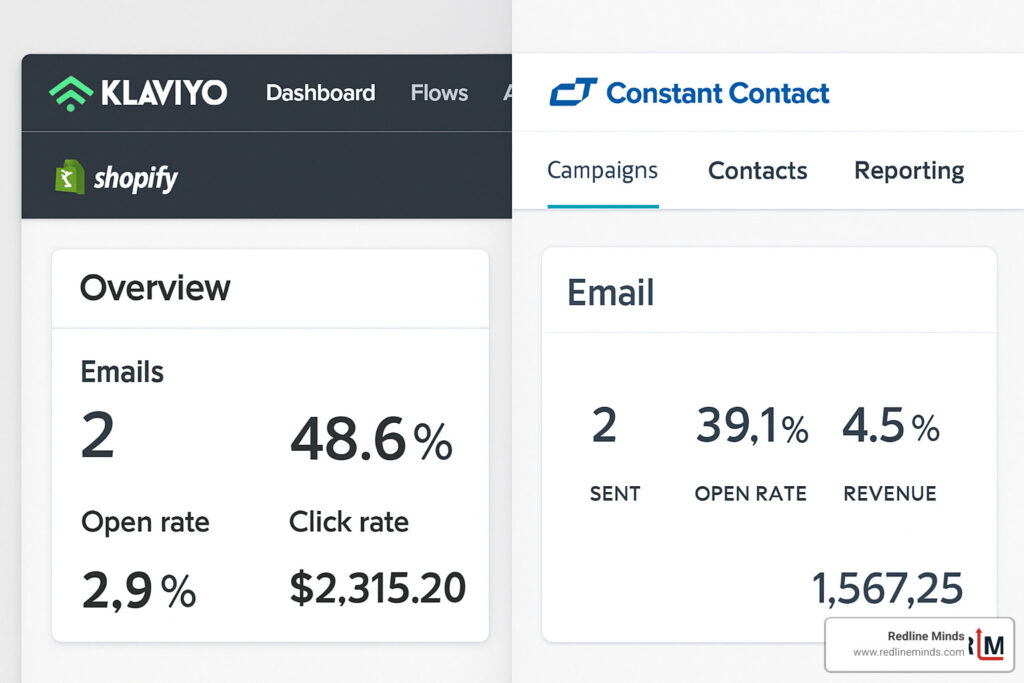Click the shopify integration label

pyautogui.click(x=135, y=178)
